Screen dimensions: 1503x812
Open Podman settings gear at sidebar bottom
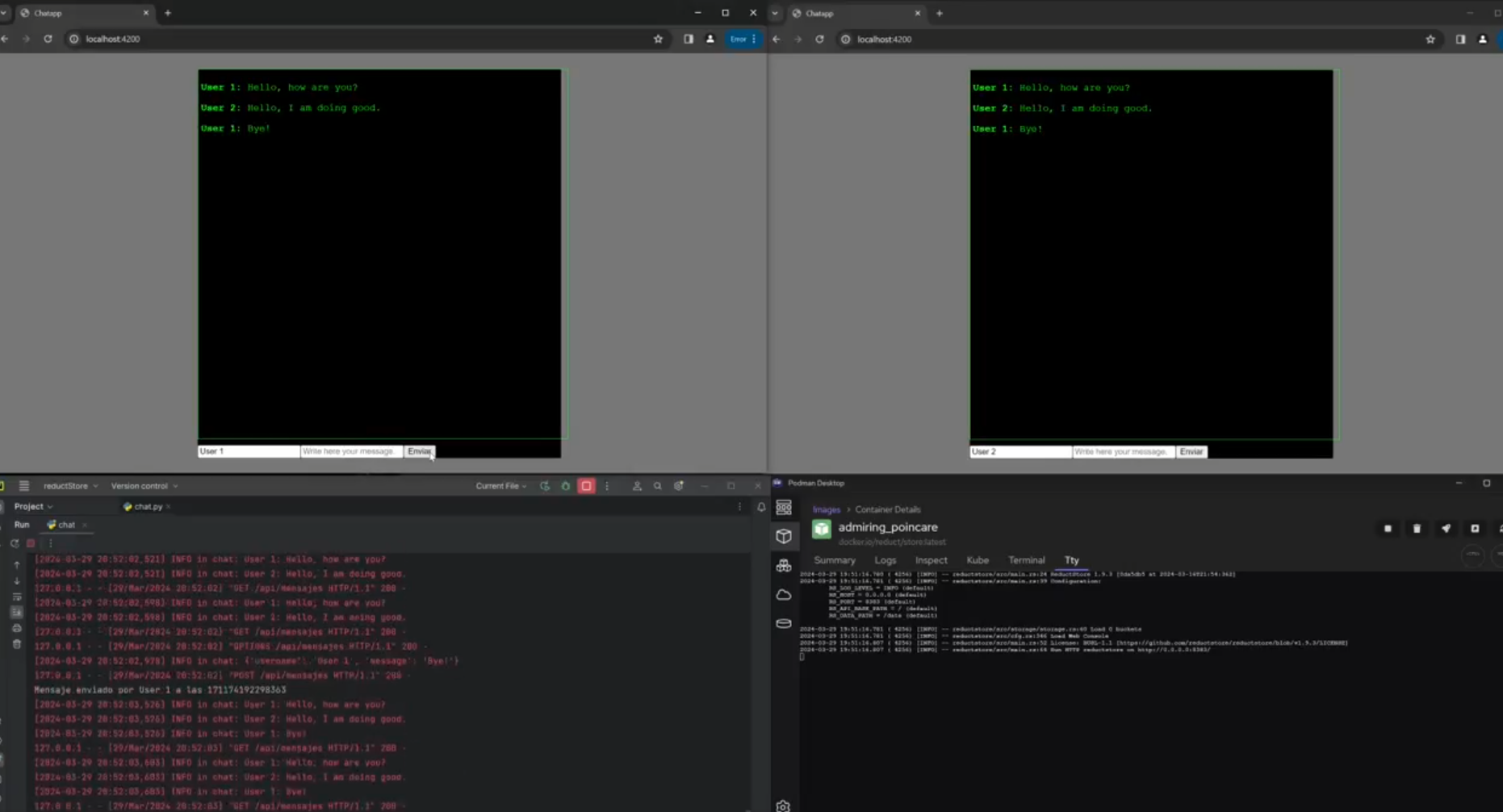tap(782, 805)
